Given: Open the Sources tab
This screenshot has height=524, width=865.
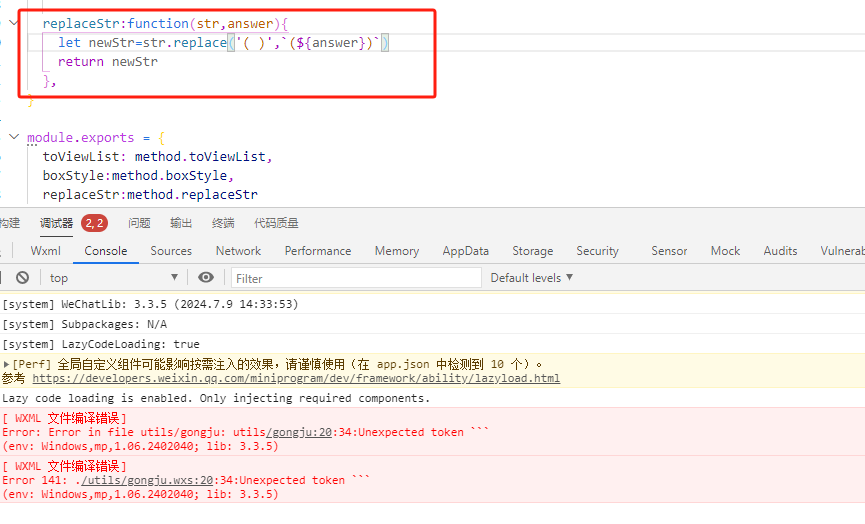Looking at the screenshot, I should pos(171,251).
